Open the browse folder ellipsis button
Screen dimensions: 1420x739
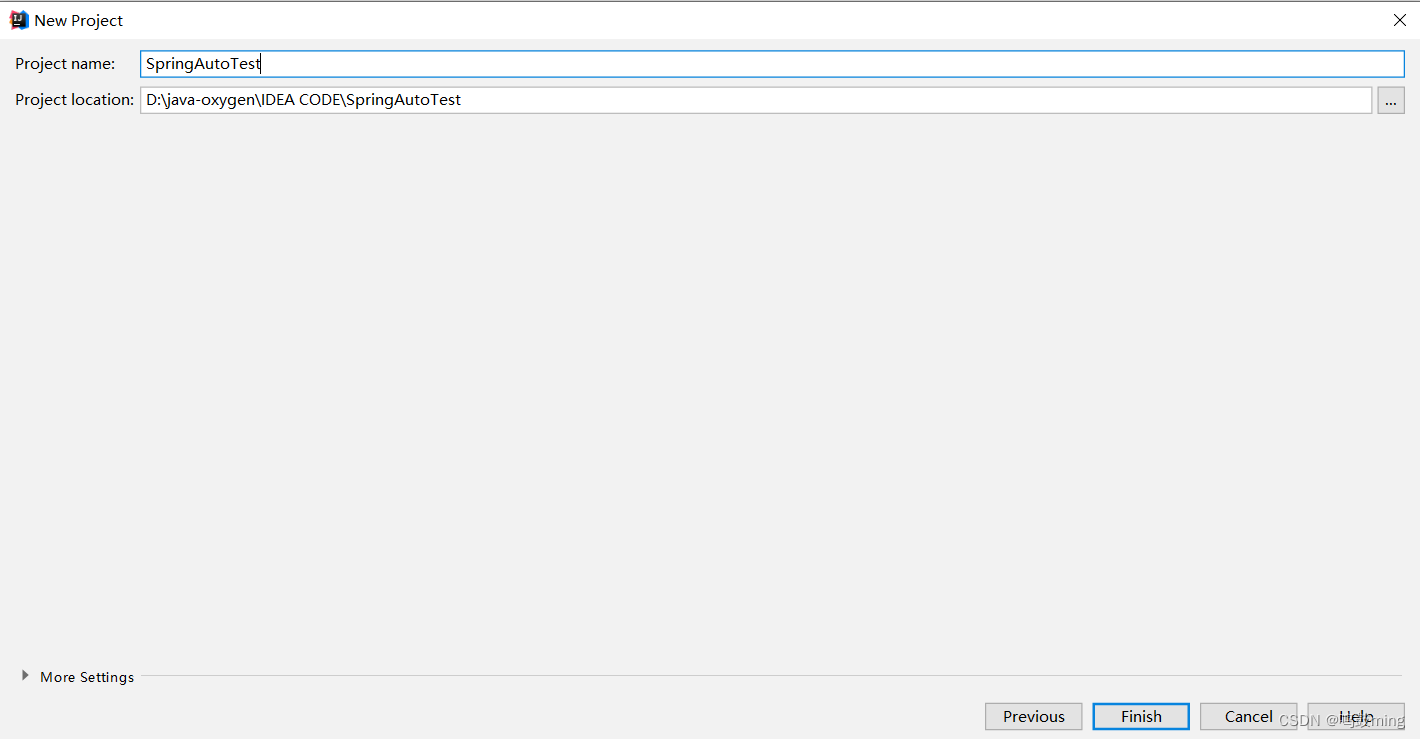click(1391, 100)
